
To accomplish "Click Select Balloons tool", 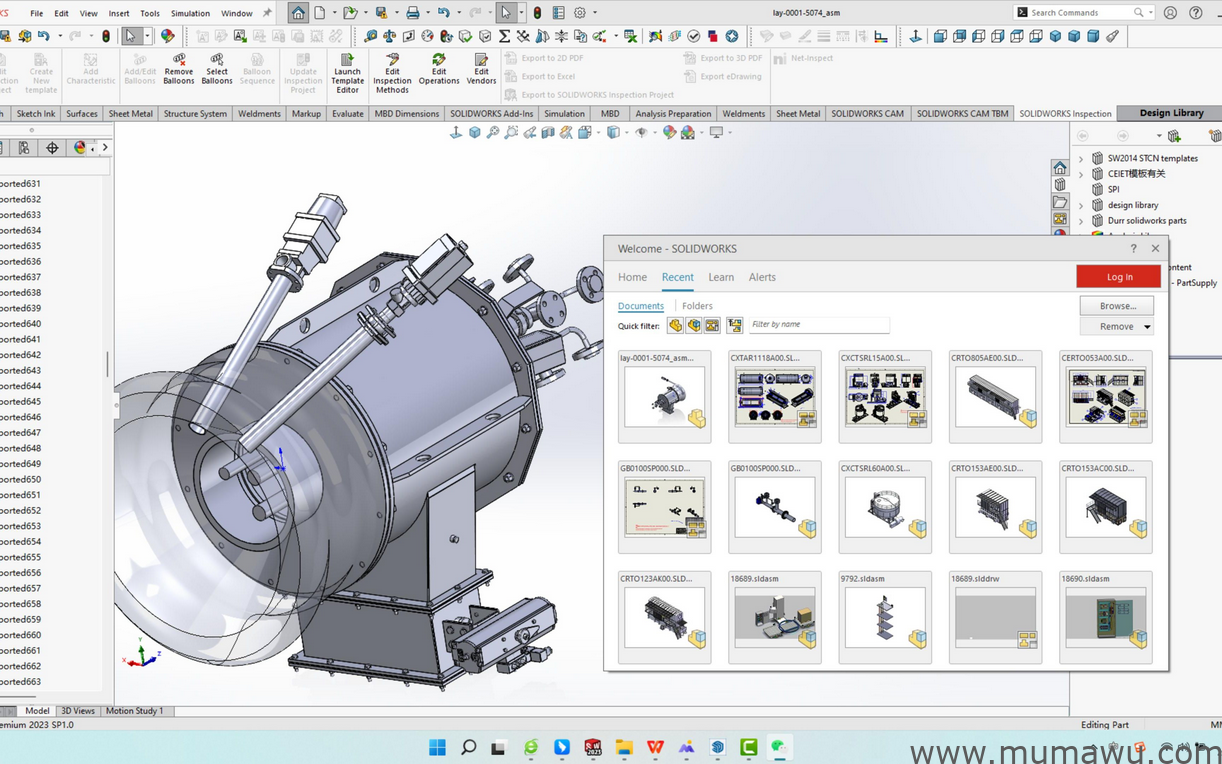I will [x=217, y=70].
